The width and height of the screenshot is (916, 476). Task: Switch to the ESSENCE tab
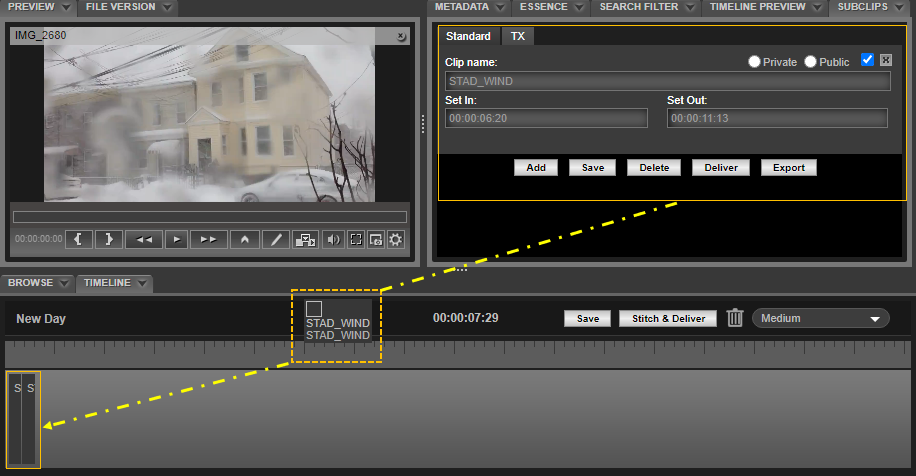point(543,7)
